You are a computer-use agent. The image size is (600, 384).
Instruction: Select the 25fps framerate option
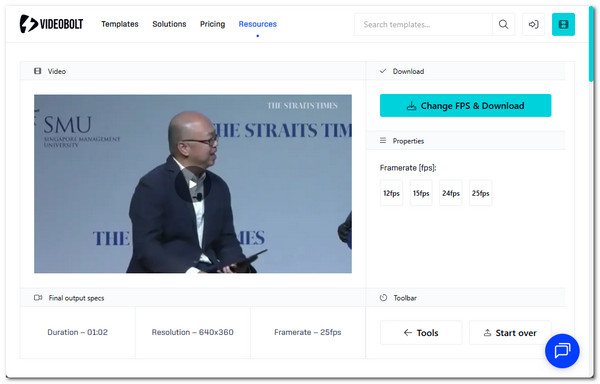481,193
